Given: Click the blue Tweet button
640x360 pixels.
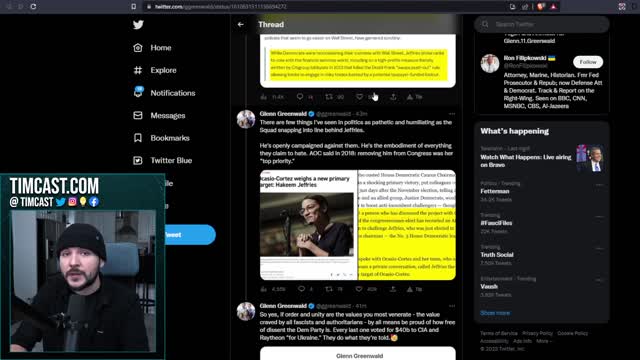Looking at the screenshot, I should click(x=190, y=235).
